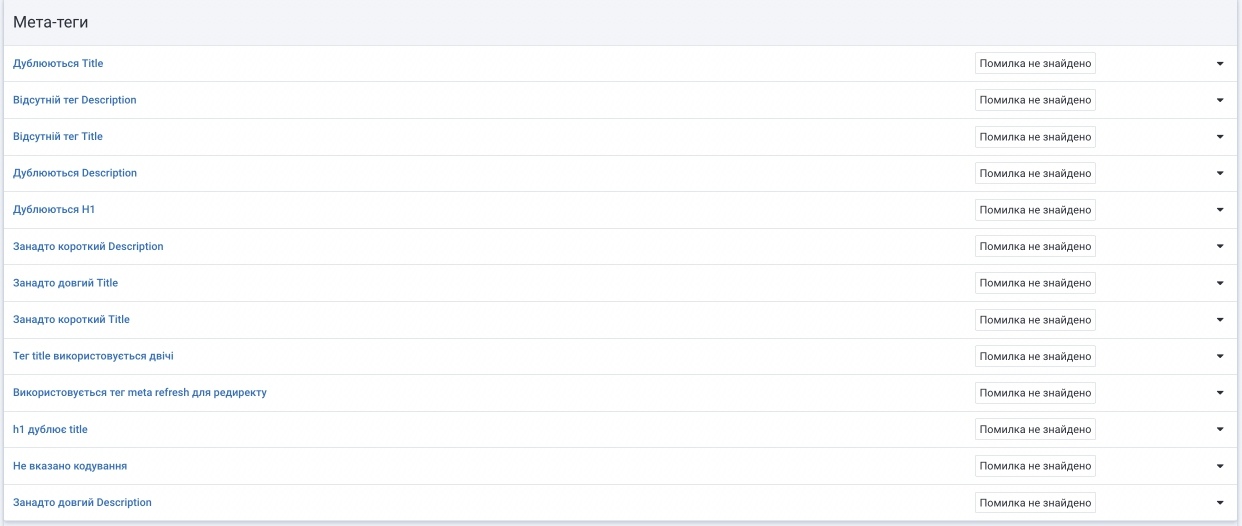The image size is (1242, 526).
Task: Expand the 'Занадто довгий Description' row arrow
Action: pos(1220,502)
